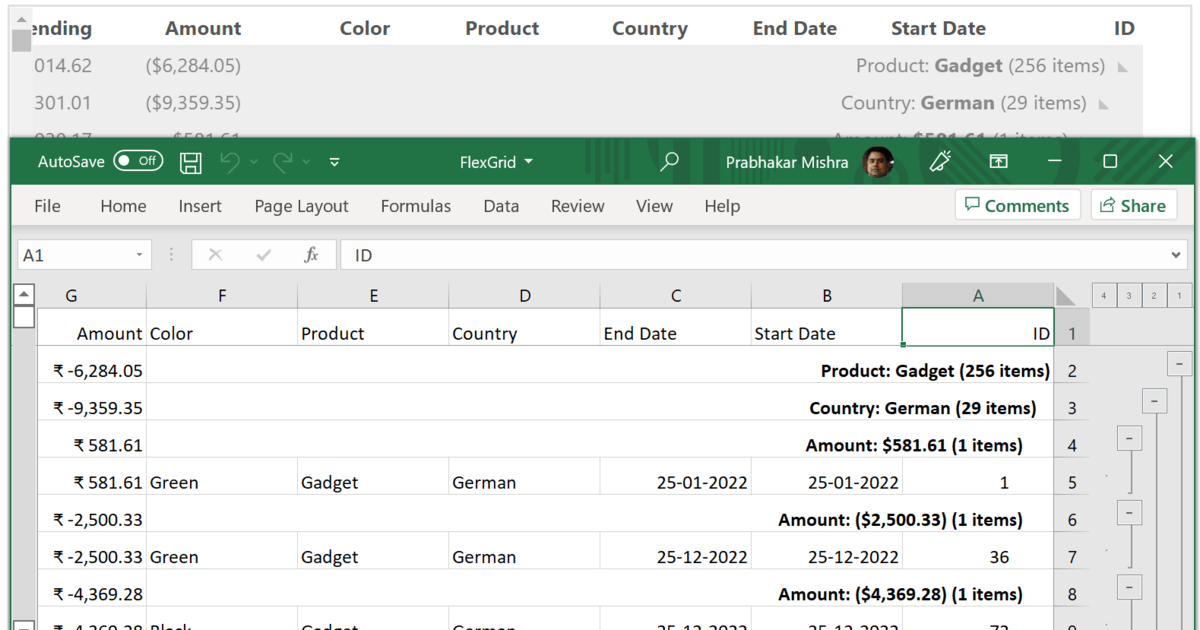Open the Name Box dropdown showing A1

(140, 254)
